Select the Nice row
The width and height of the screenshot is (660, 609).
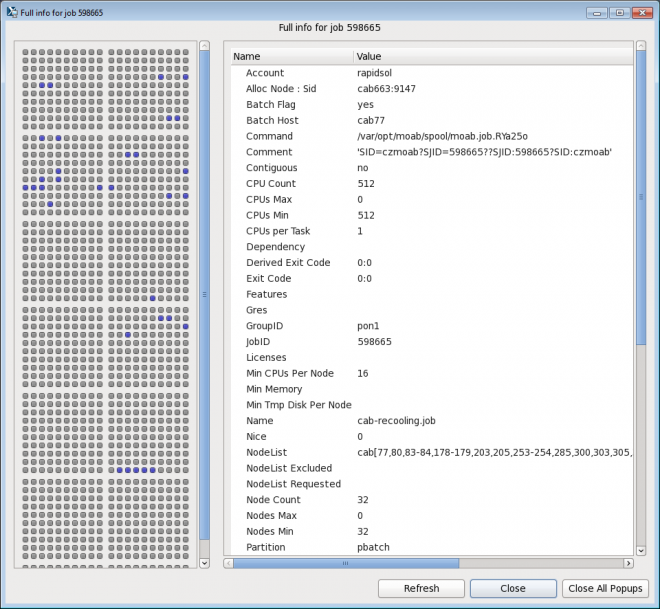click(x=432, y=436)
